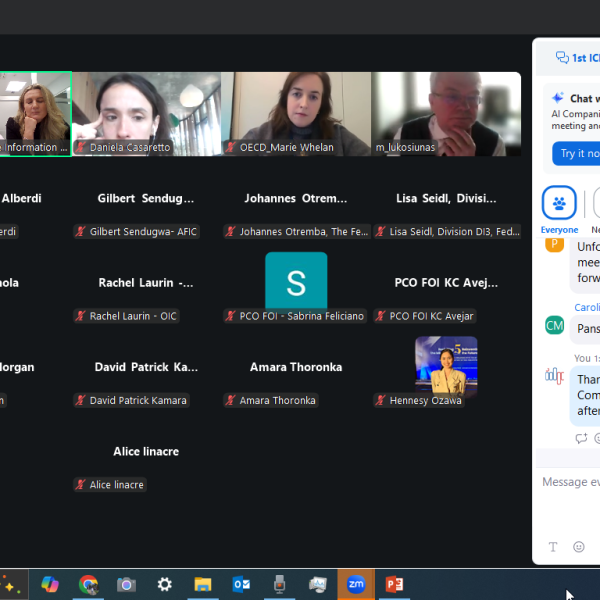
Task: Open the emoji picker in chat
Action: (579, 547)
